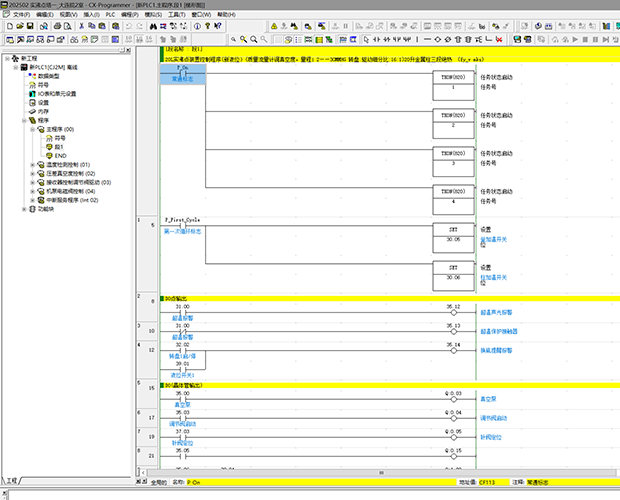Click the horizontal scrollbar of ladder view
Image resolution: width=620 pixels, height=500 pixels.
click(x=381, y=472)
